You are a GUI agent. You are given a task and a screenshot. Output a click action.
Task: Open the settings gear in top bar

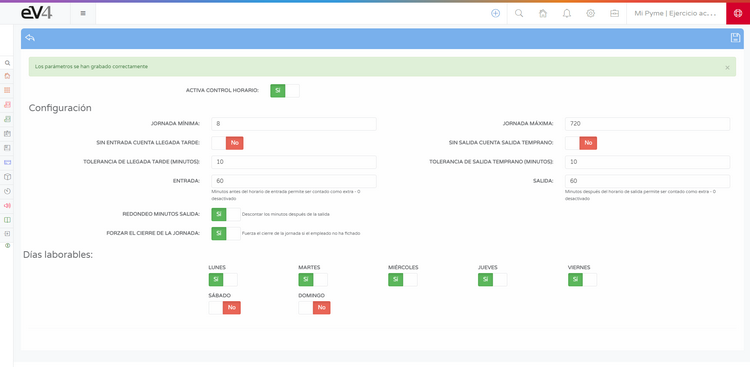click(591, 13)
